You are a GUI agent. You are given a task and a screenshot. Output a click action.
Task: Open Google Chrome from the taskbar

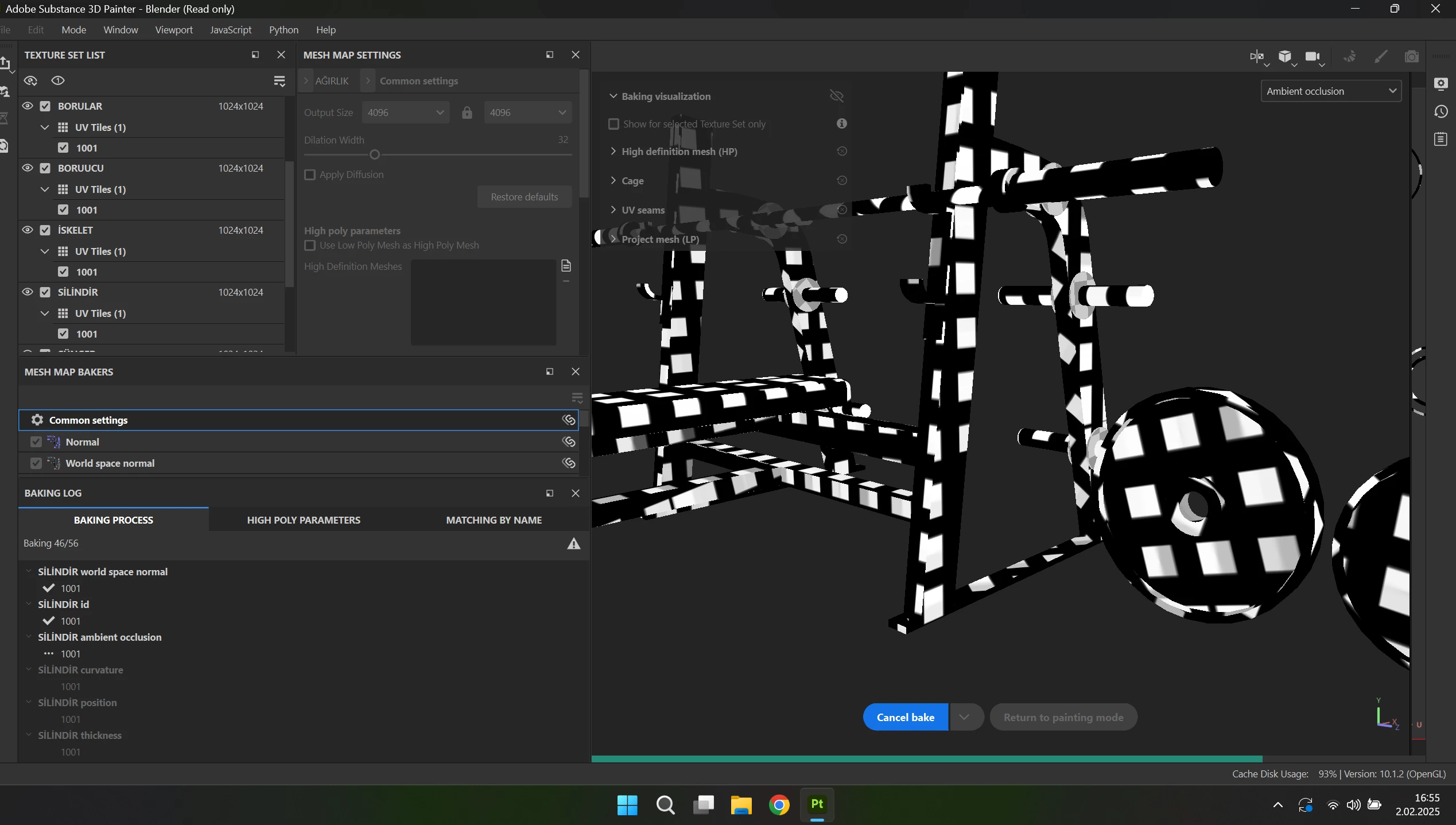pyautogui.click(x=779, y=805)
